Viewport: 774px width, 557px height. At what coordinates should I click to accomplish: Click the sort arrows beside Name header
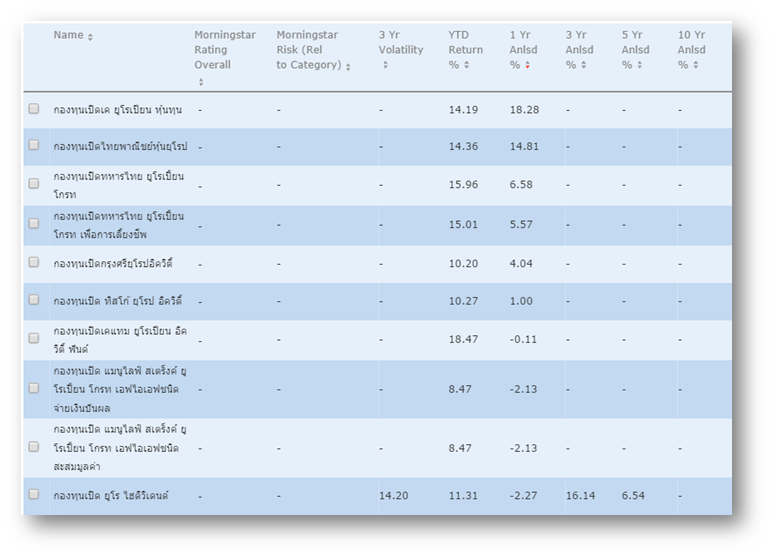click(x=90, y=37)
